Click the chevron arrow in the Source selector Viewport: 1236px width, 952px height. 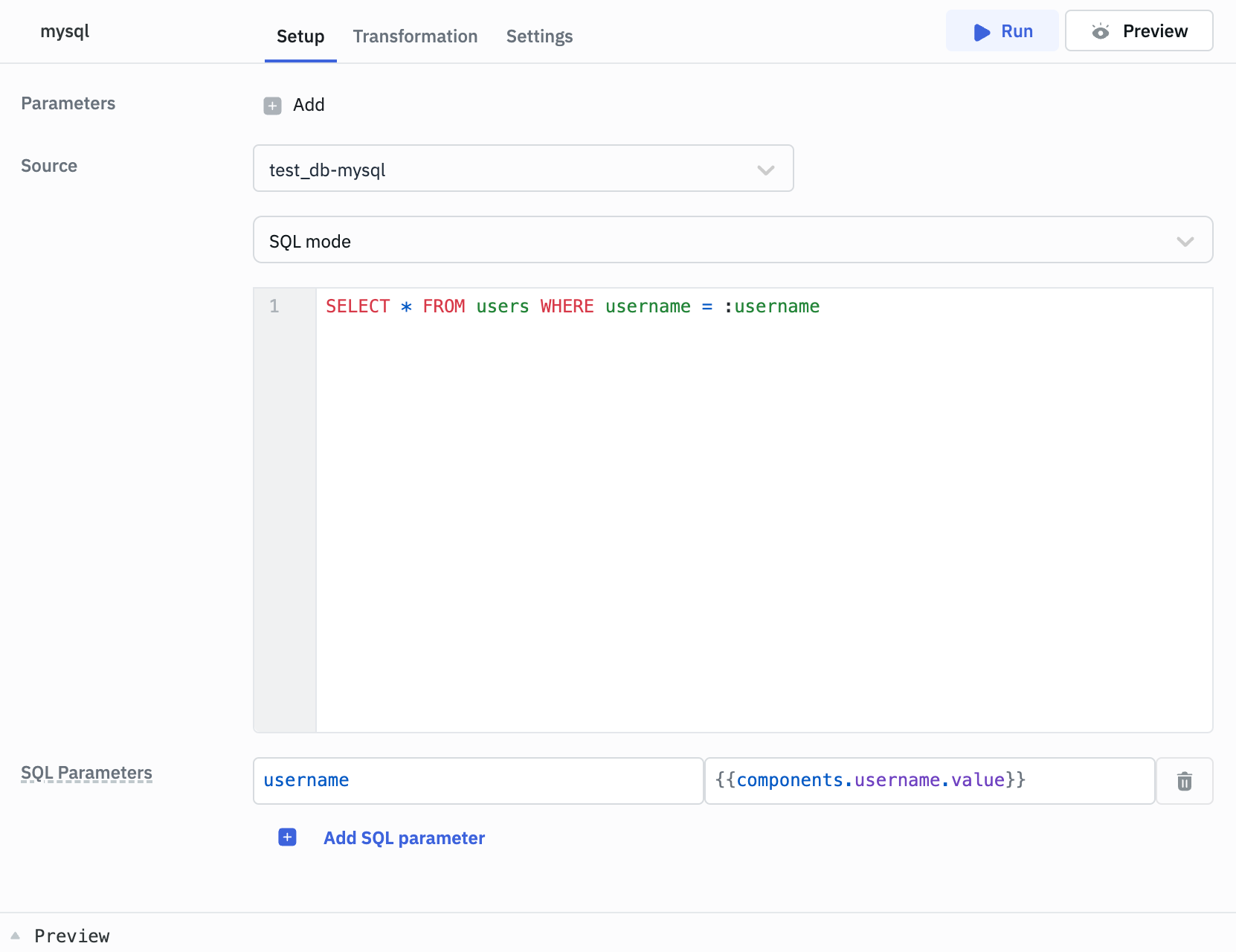[765, 170]
